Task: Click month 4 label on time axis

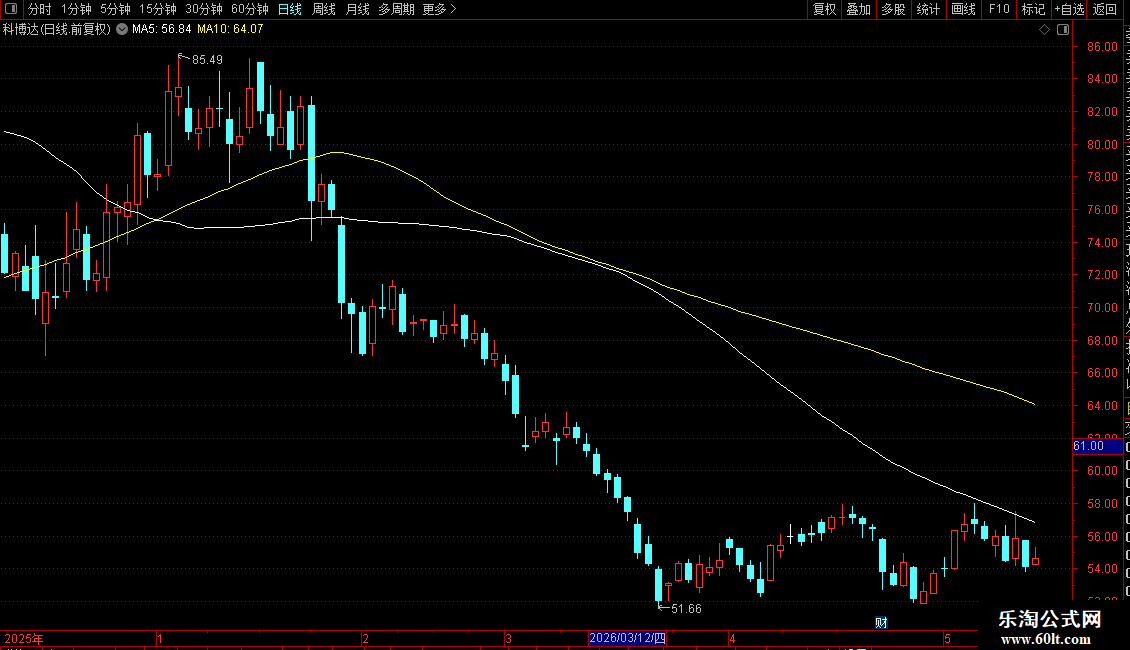Action: 731,639
